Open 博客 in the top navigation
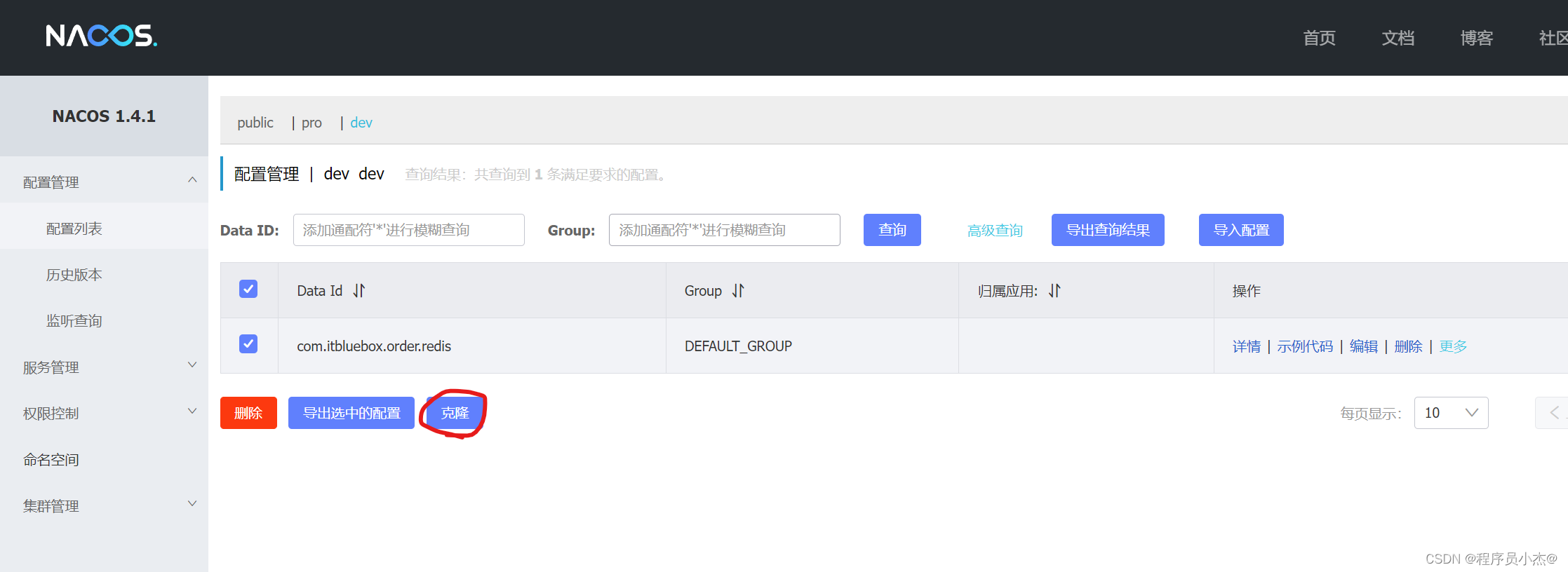This screenshot has width=1568, height=572. coord(1476,38)
